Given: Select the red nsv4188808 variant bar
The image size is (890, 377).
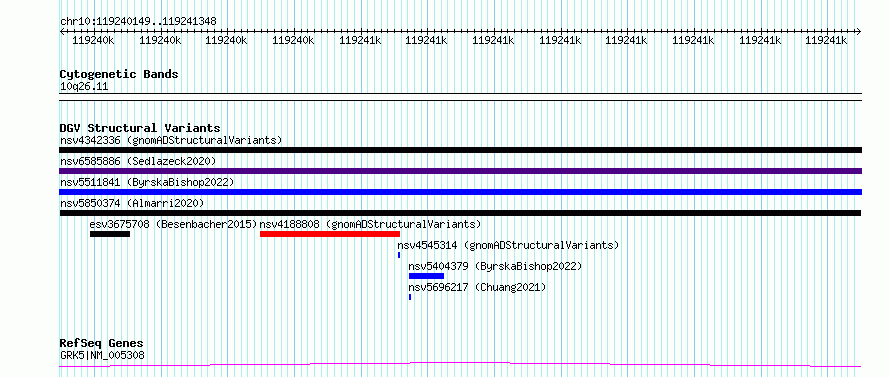Looking at the screenshot, I should tap(330, 234).
